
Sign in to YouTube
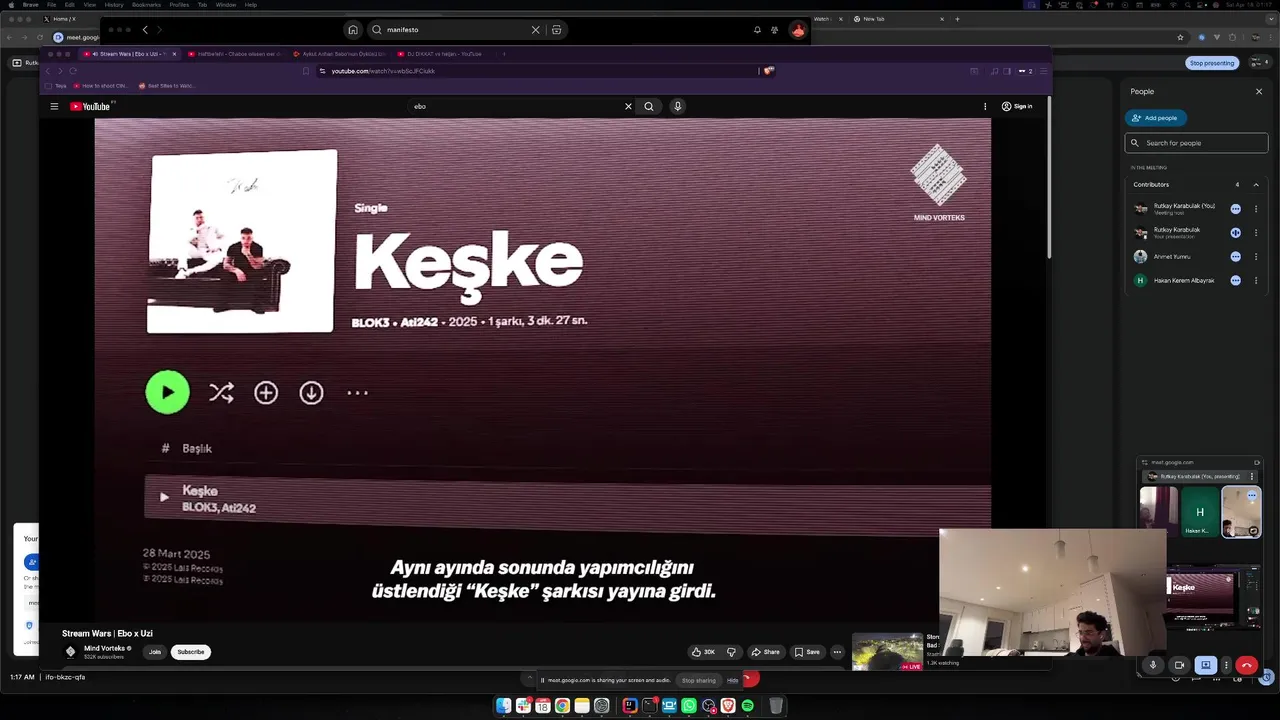[1017, 106]
